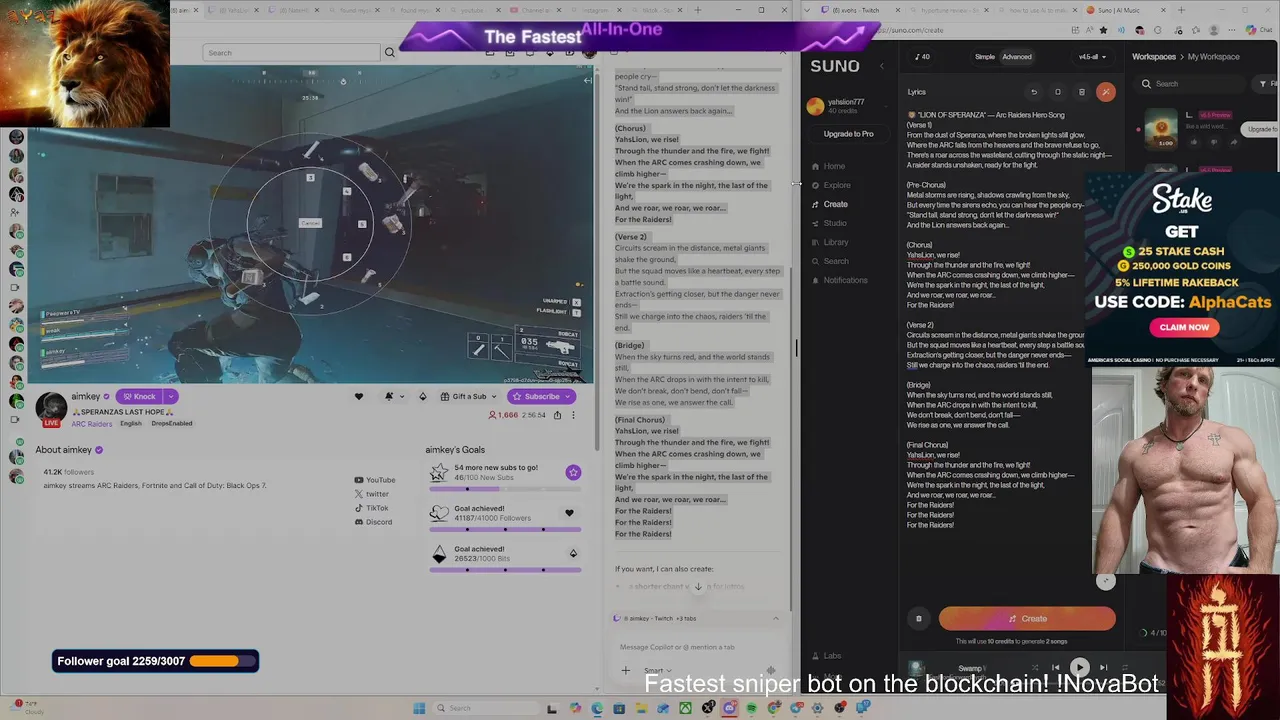Open Home in the Suno sidebar
This screenshot has height=720, width=1280.
coord(829,166)
